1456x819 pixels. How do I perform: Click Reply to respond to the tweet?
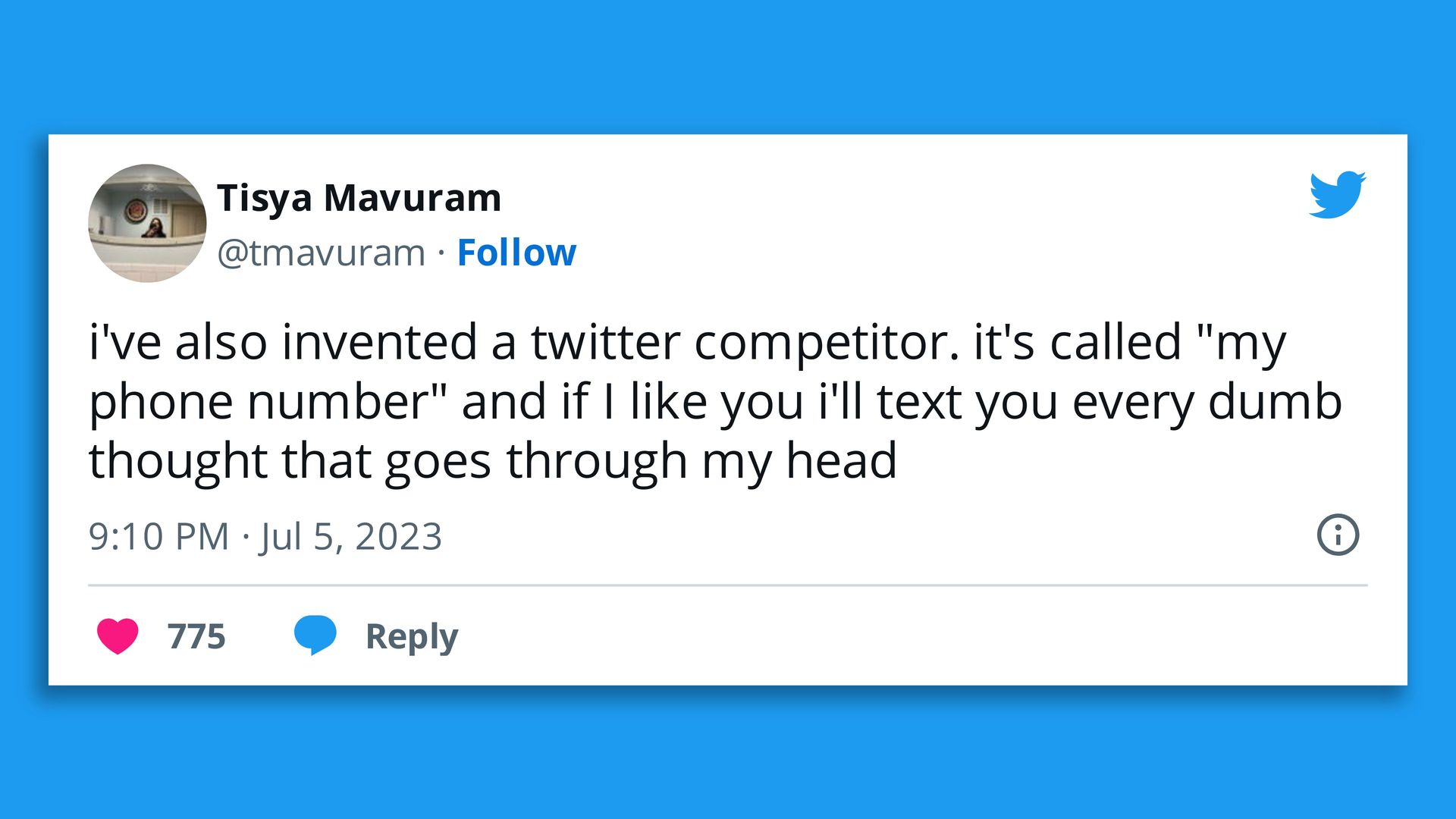coord(410,637)
